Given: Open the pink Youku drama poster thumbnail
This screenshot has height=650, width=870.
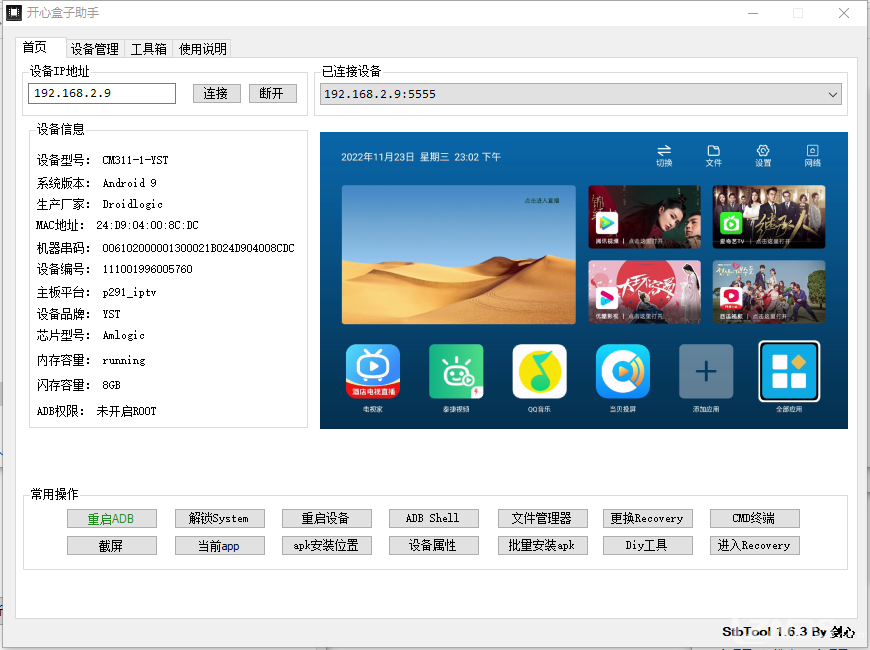Looking at the screenshot, I should pos(644,291).
